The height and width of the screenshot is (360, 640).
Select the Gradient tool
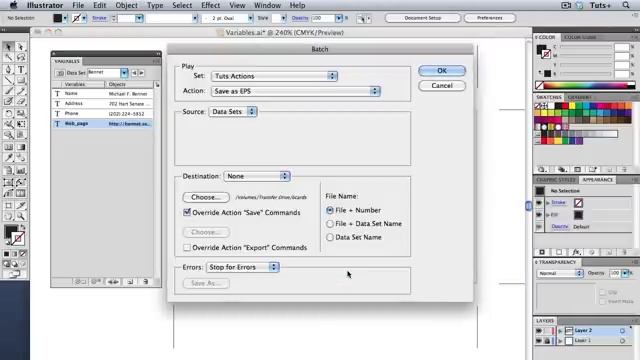[21, 147]
